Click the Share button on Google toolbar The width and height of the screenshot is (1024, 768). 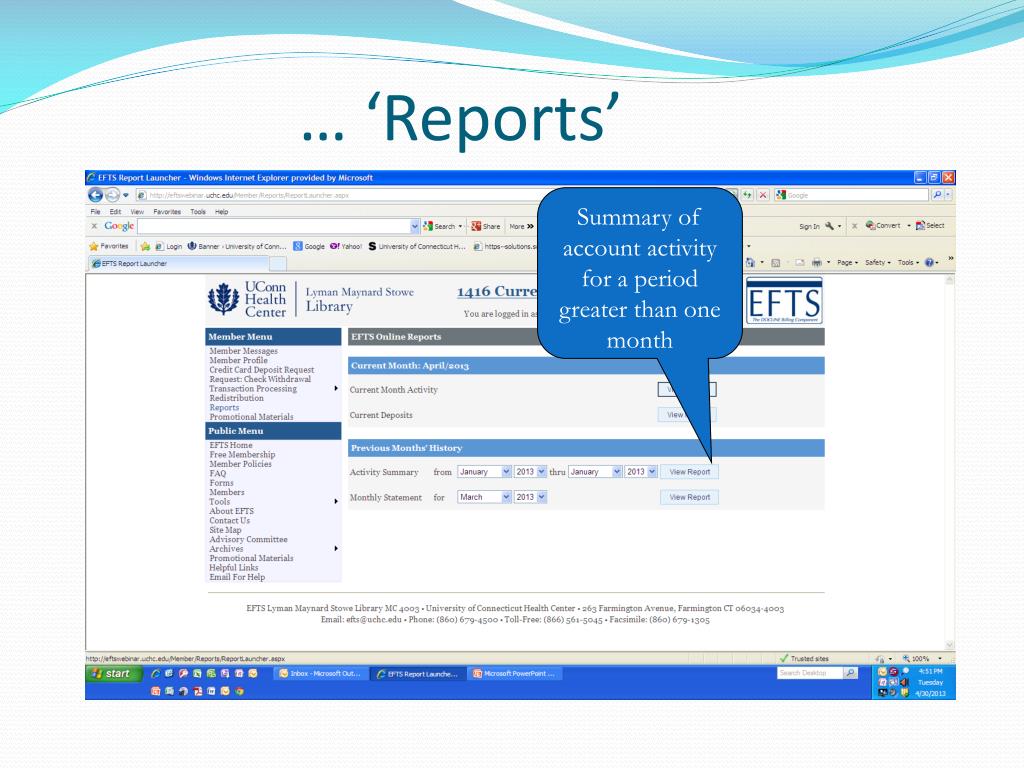pos(485,226)
